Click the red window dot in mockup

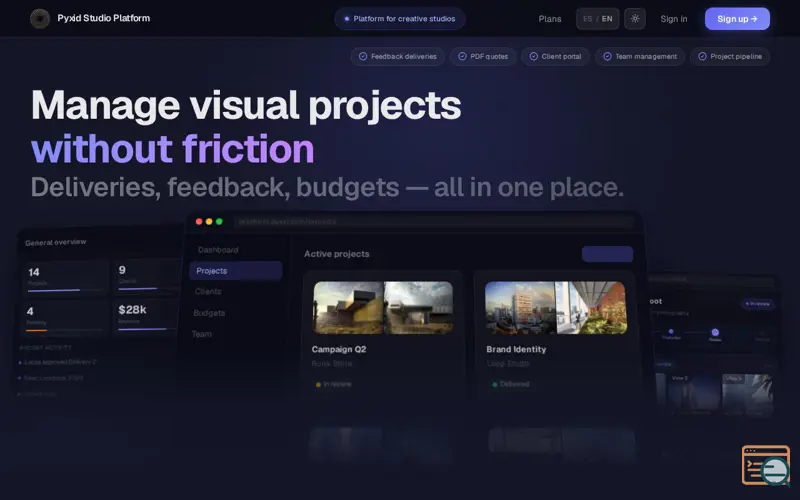tap(199, 221)
